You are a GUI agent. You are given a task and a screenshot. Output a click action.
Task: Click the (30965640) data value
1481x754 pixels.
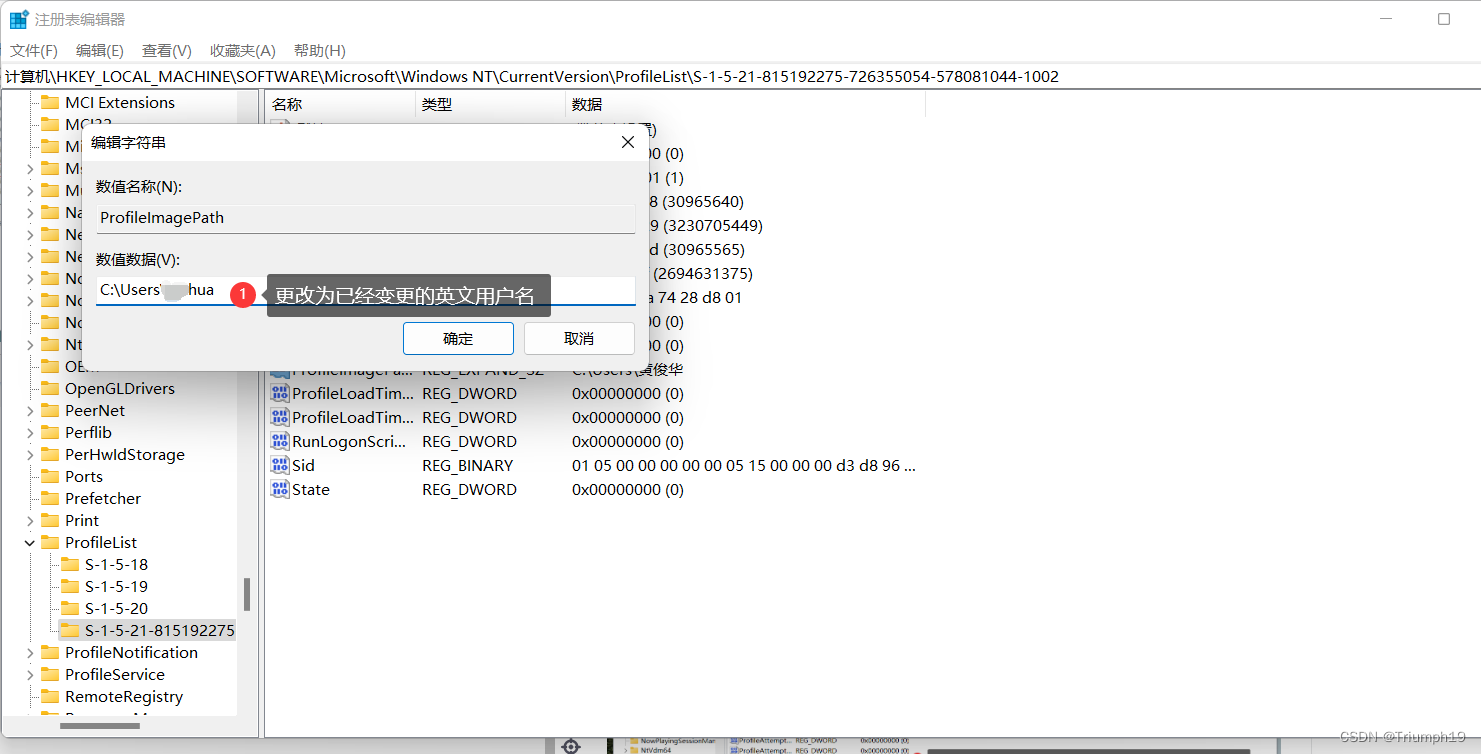click(x=703, y=202)
